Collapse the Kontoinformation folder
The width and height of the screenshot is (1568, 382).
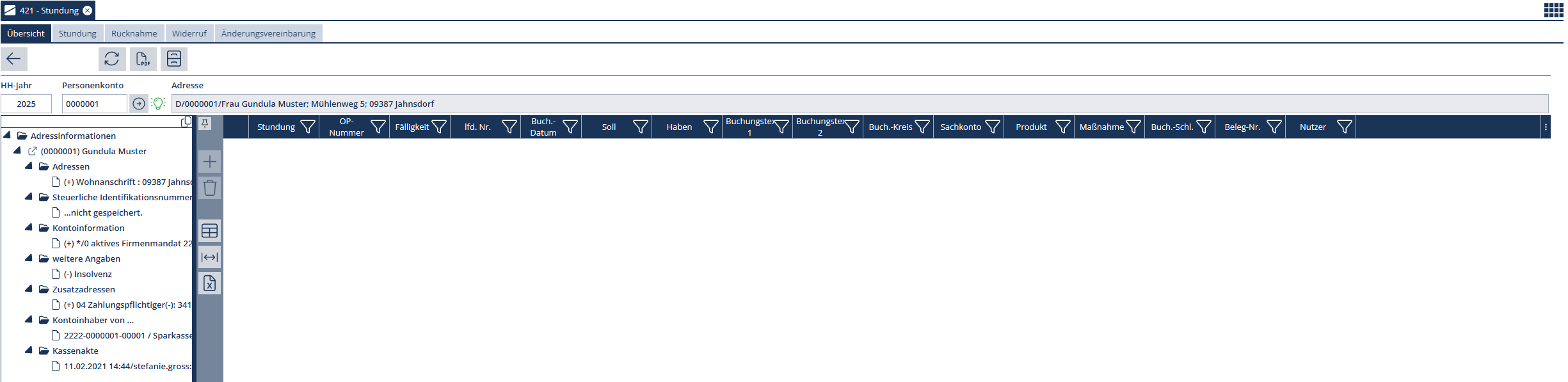pyautogui.click(x=29, y=228)
